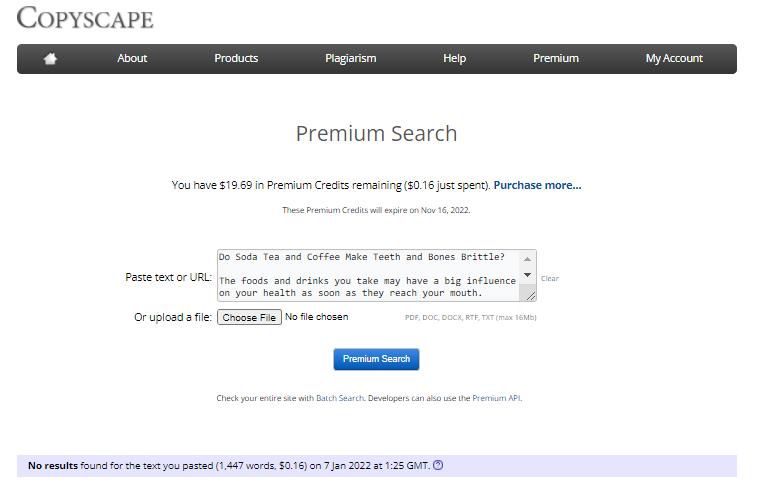Viewport: 758px width, 483px height.
Task: Open the My Account menu
Action: [x=674, y=59]
